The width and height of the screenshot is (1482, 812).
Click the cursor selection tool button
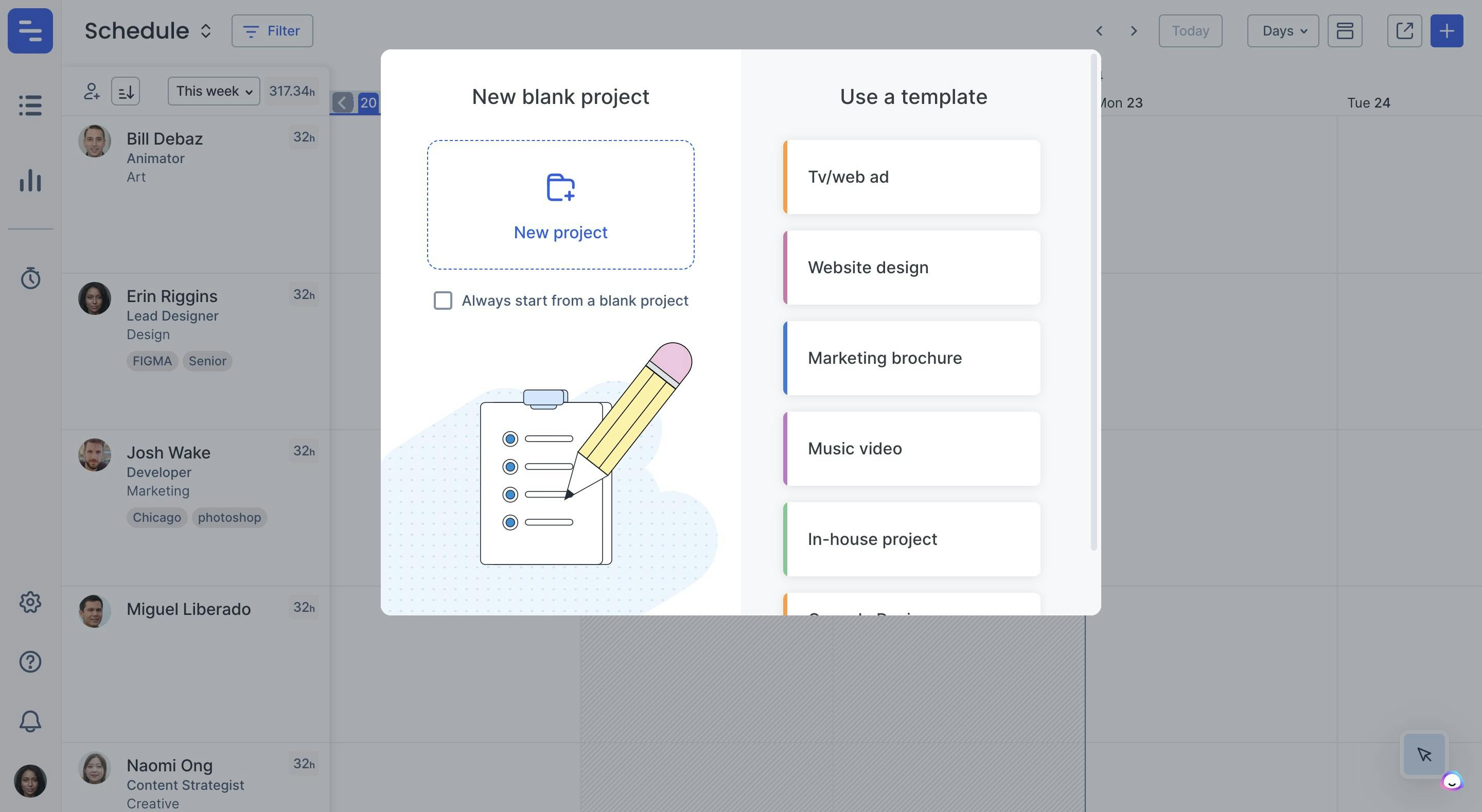[1424, 754]
